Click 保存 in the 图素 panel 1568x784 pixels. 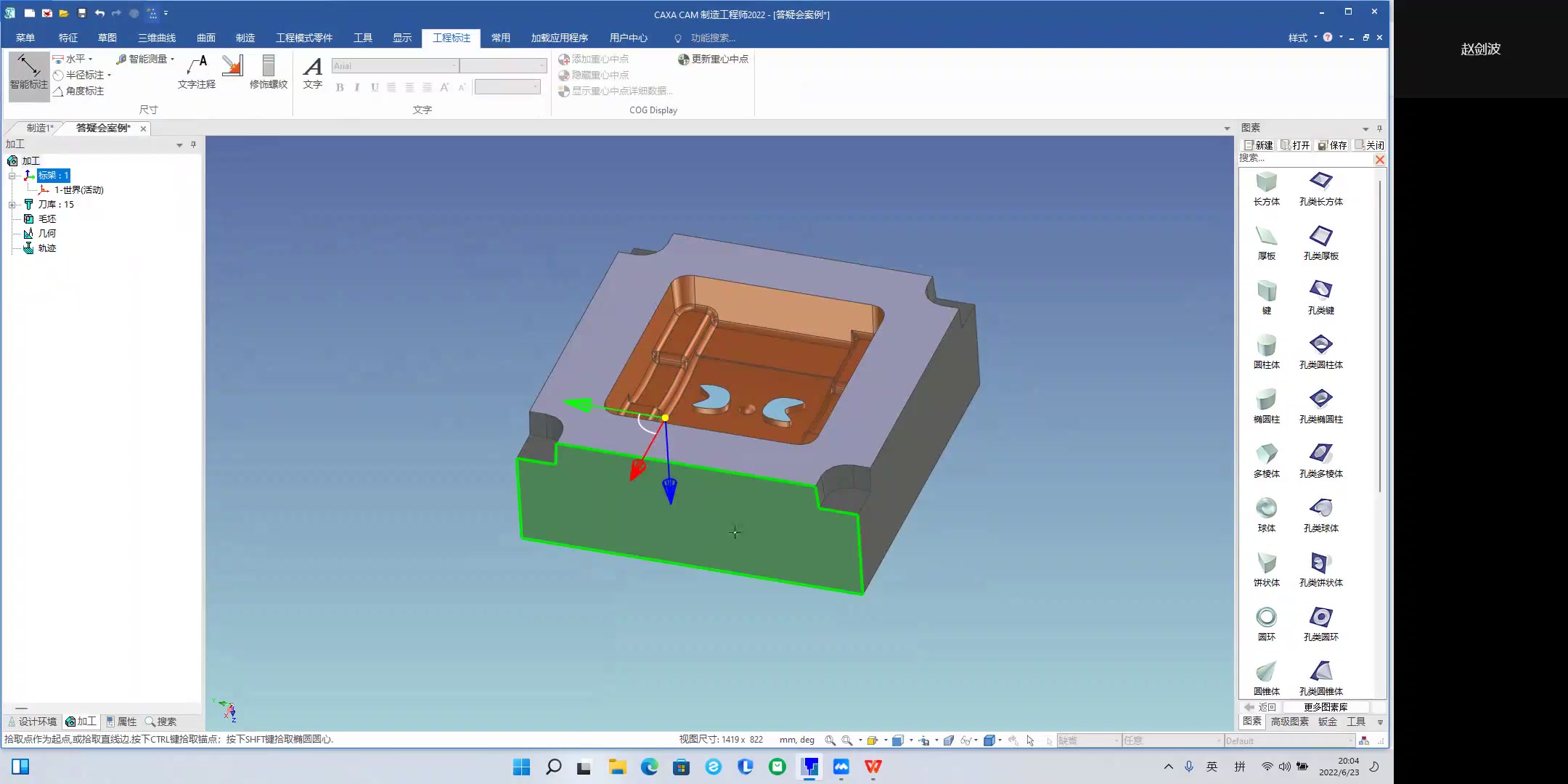(x=1333, y=145)
